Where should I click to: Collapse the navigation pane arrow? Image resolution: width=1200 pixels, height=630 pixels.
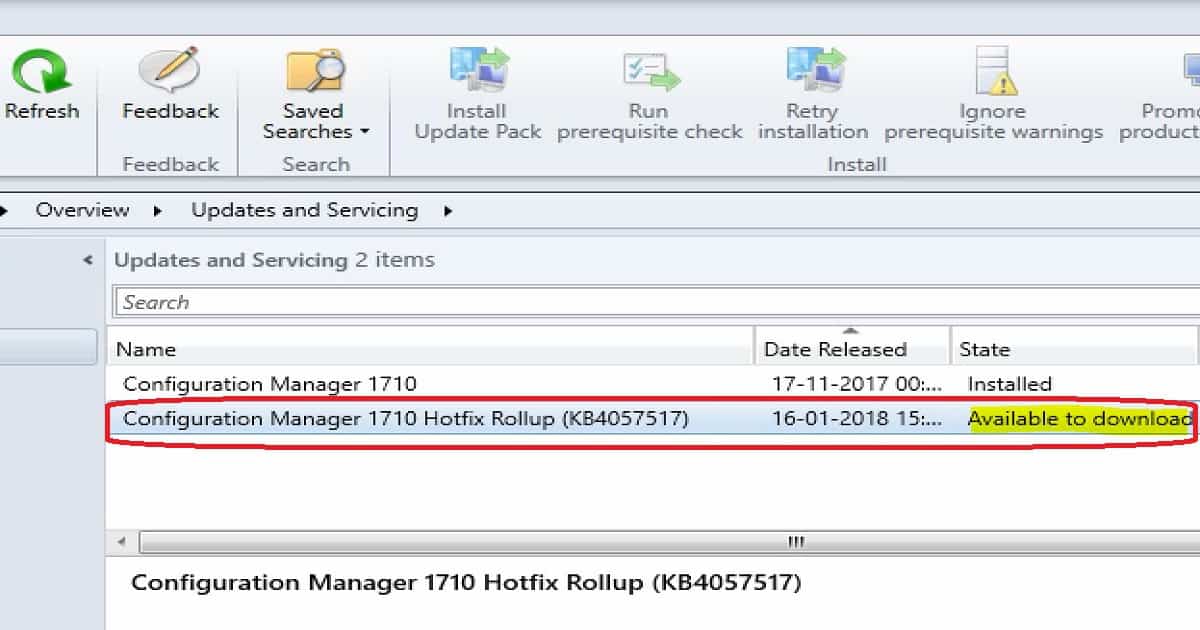click(x=88, y=260)
